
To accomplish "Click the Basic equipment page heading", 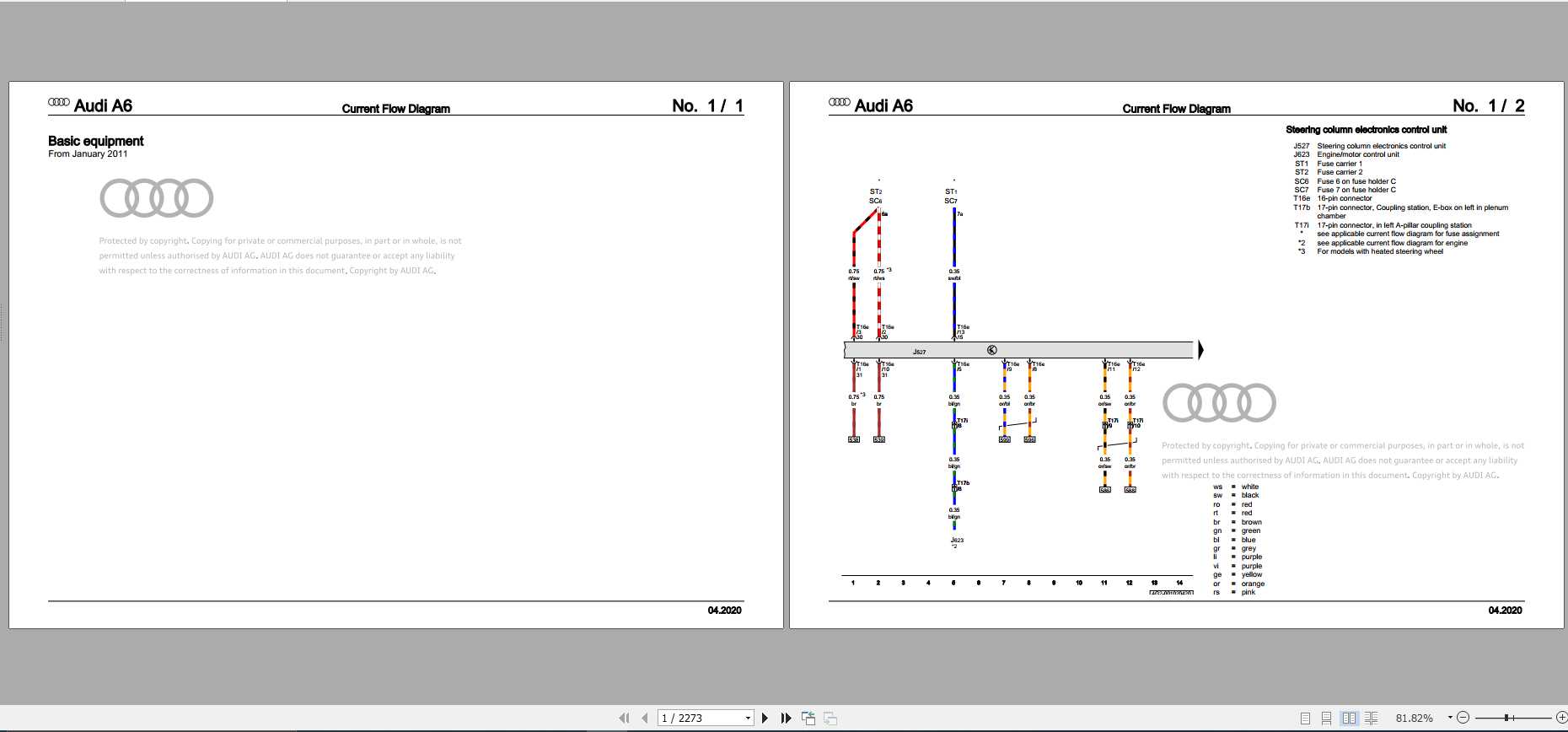I will pyautogui.click(x=96, y=141).
